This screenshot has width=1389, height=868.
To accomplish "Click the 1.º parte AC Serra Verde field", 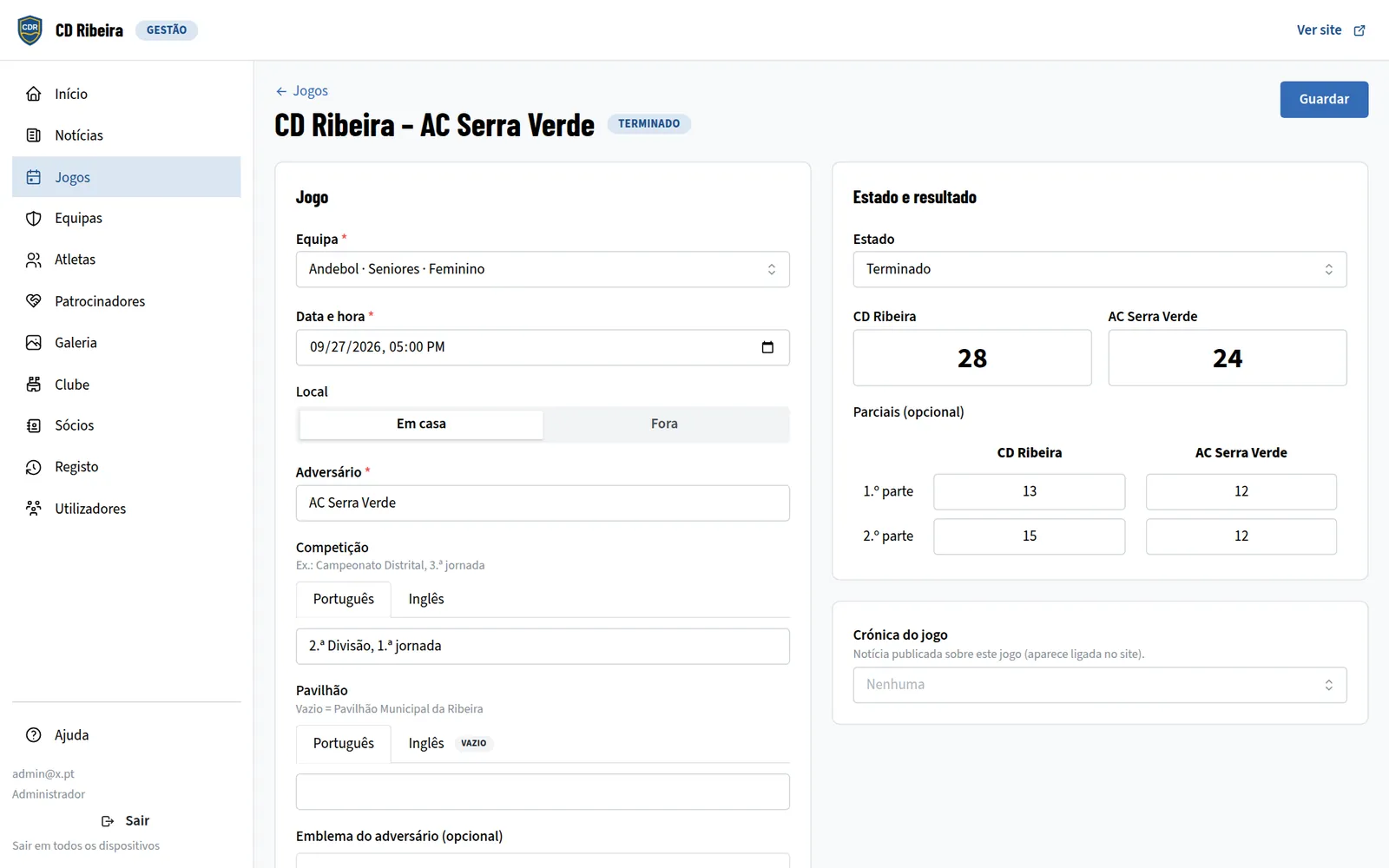I will point(1241,492).
